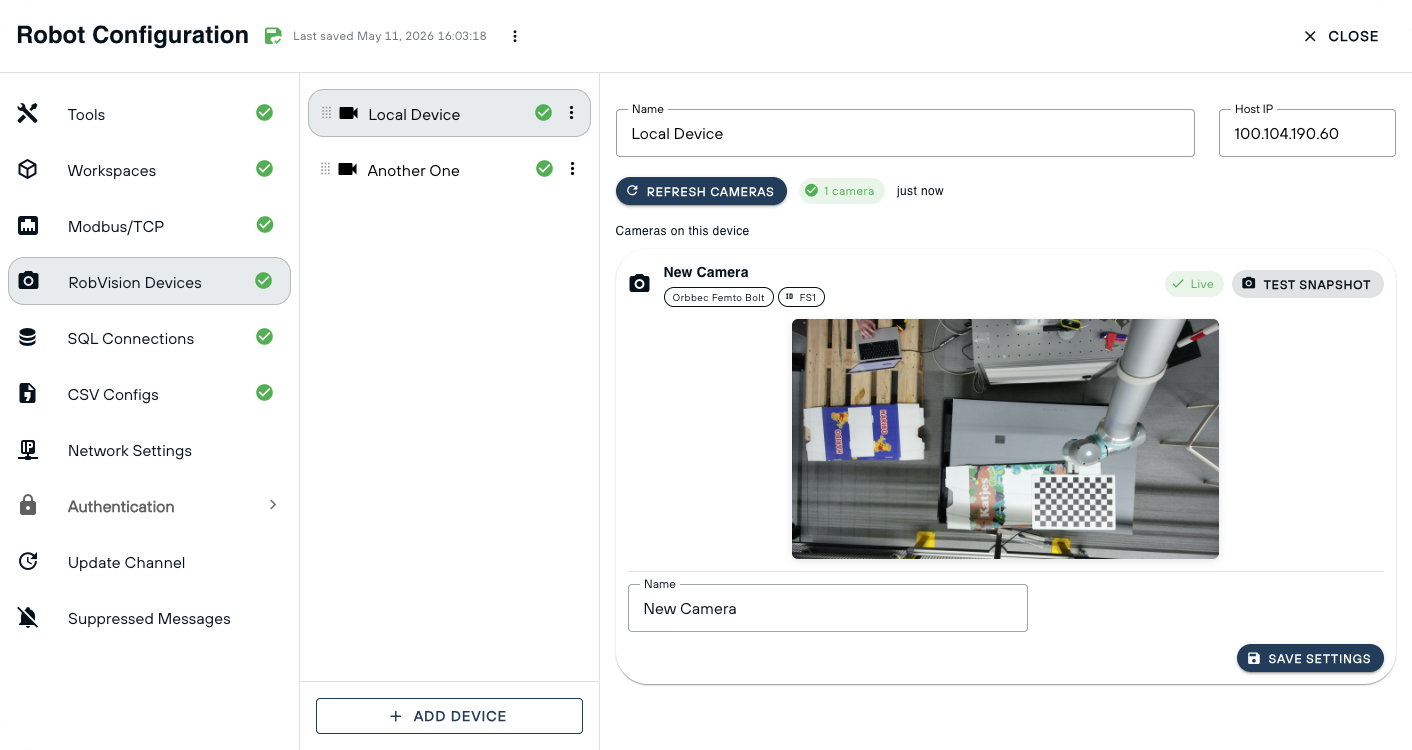Click the Host IP input field

point(1307,133)
